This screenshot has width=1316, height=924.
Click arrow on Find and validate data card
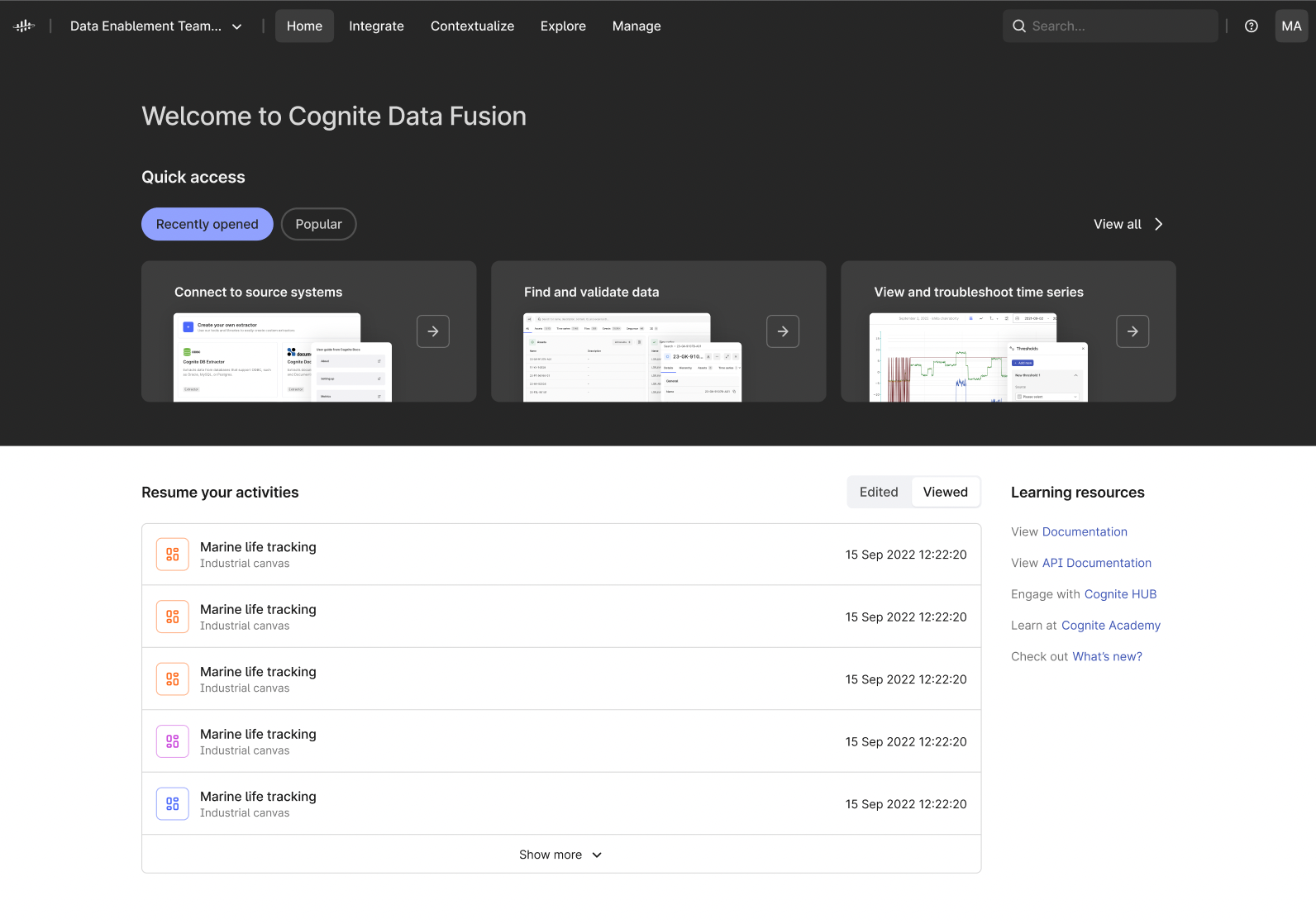pyautogui.click(x=783, y=331)
